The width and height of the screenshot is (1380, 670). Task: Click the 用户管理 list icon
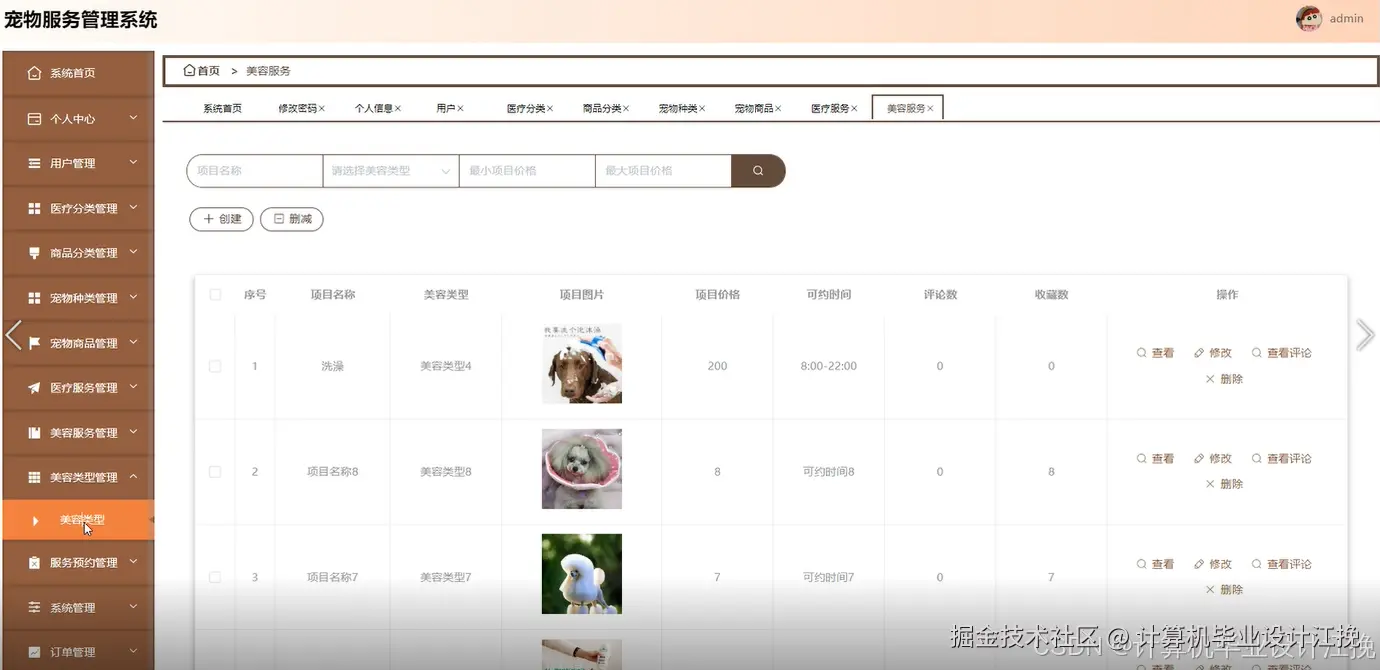click(34, 163)
